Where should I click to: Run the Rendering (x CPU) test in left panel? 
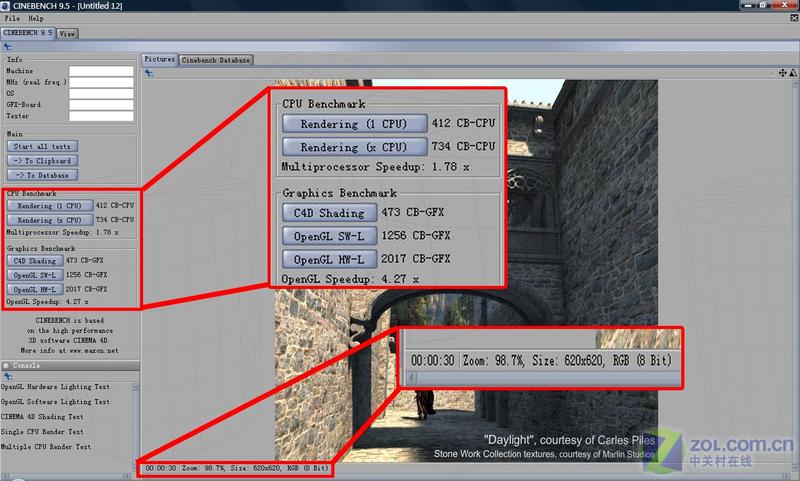pyautogui.click(x=50, y=220)
